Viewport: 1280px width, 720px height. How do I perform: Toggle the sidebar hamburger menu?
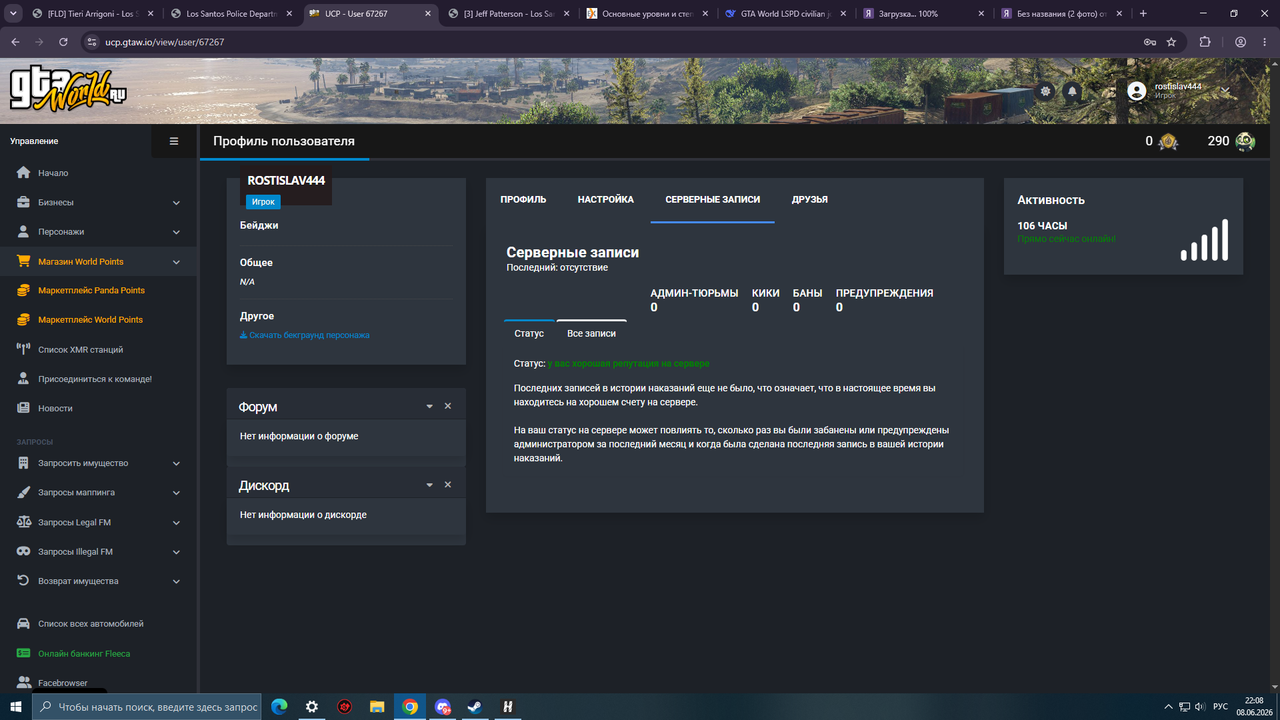[x=174, y=141]
